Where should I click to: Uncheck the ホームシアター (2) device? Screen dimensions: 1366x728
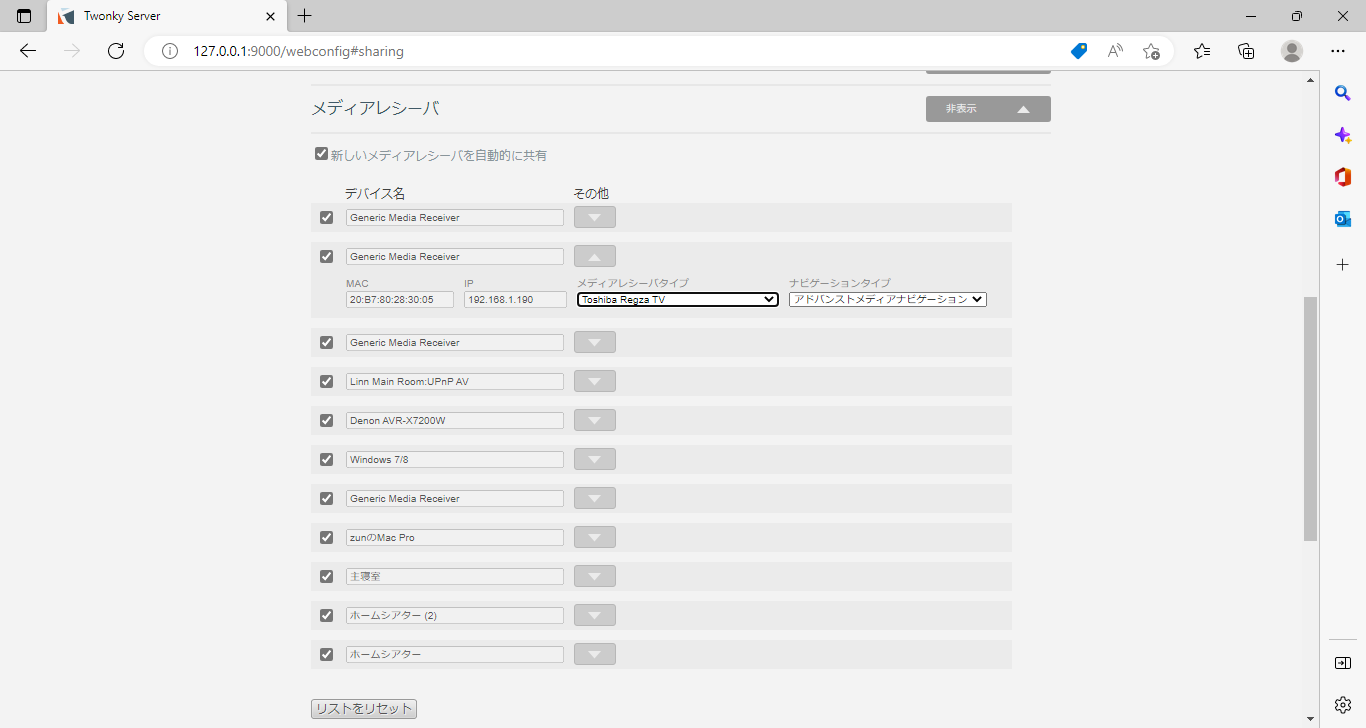326,615
